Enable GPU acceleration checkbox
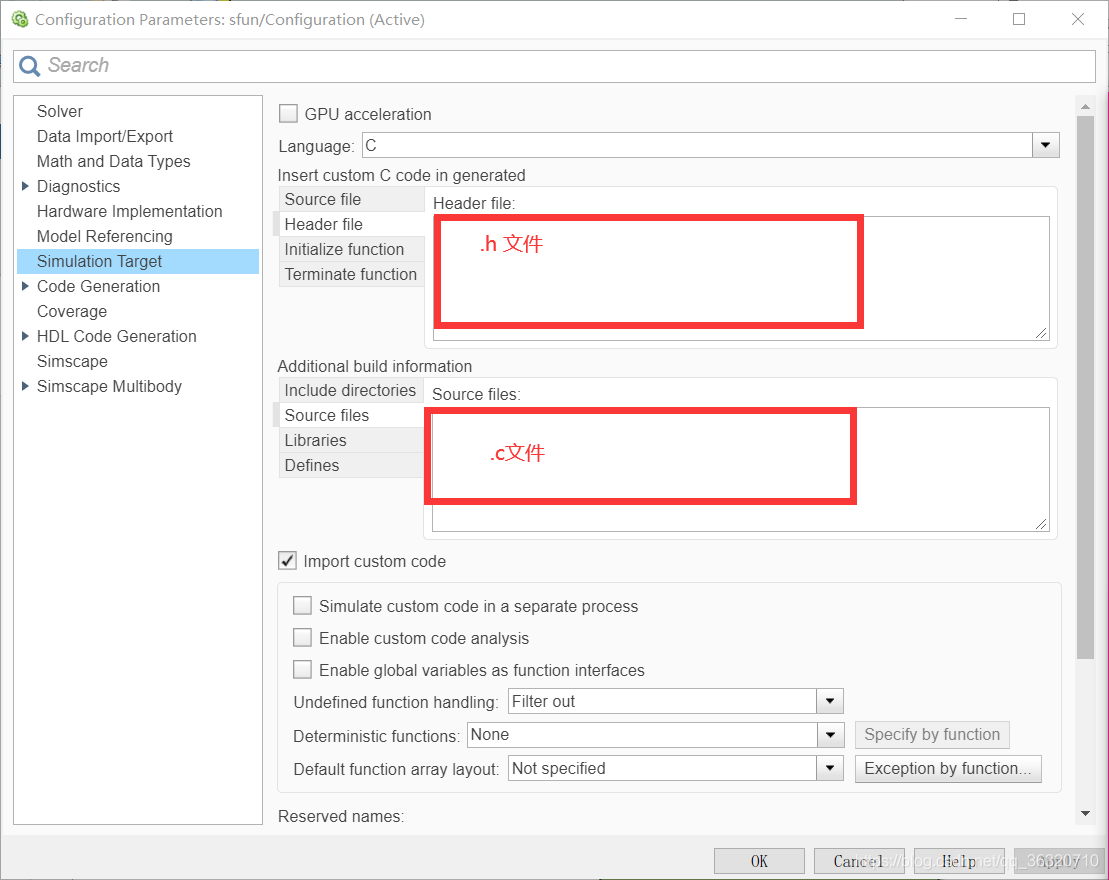This screenshot has width=1109, height=880. pyautogui.click(x=288, y=114)
